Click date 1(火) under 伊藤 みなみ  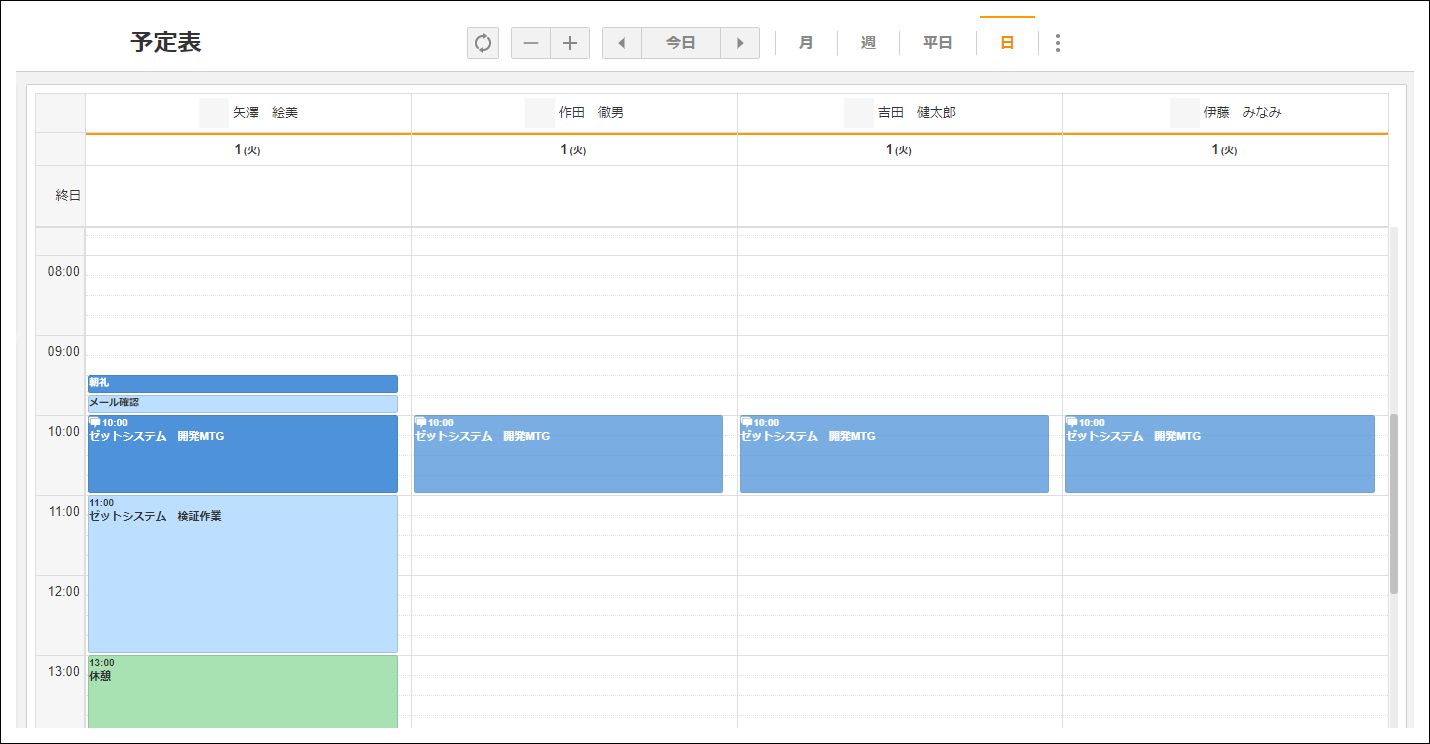(1225, 150)
